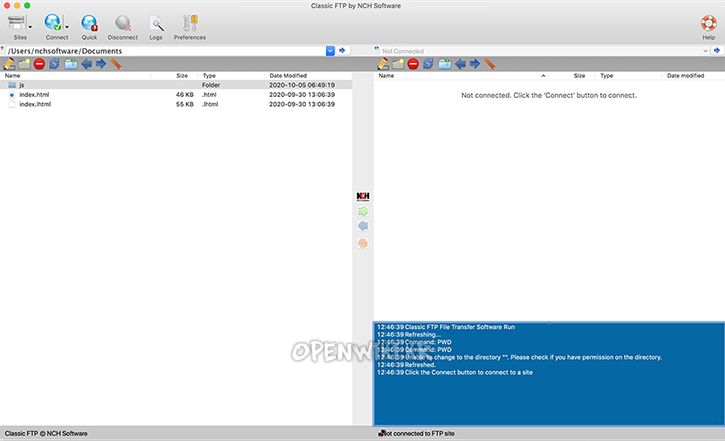
Task: Open Help via the lifebuoy icon
Action: point(709,23)
